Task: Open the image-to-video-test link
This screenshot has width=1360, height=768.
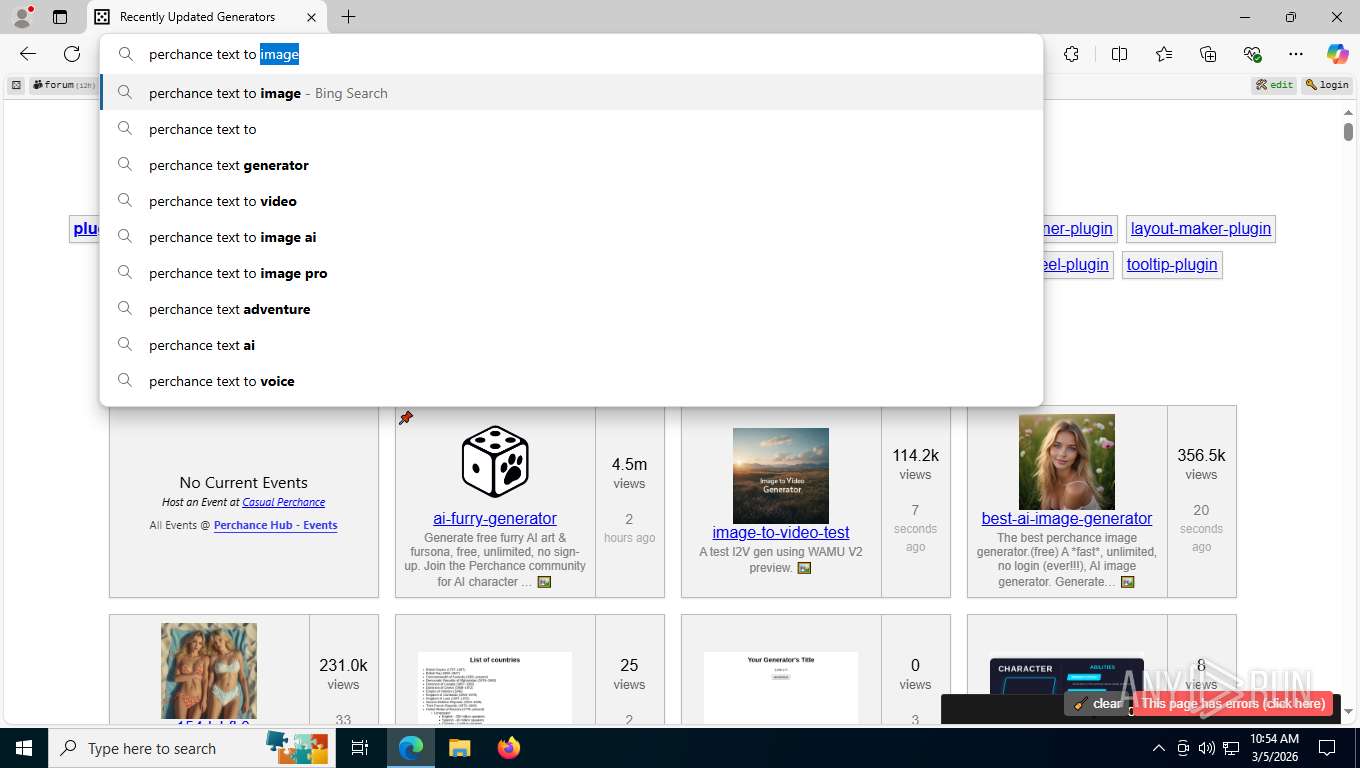Action: [x=781, y=532]
